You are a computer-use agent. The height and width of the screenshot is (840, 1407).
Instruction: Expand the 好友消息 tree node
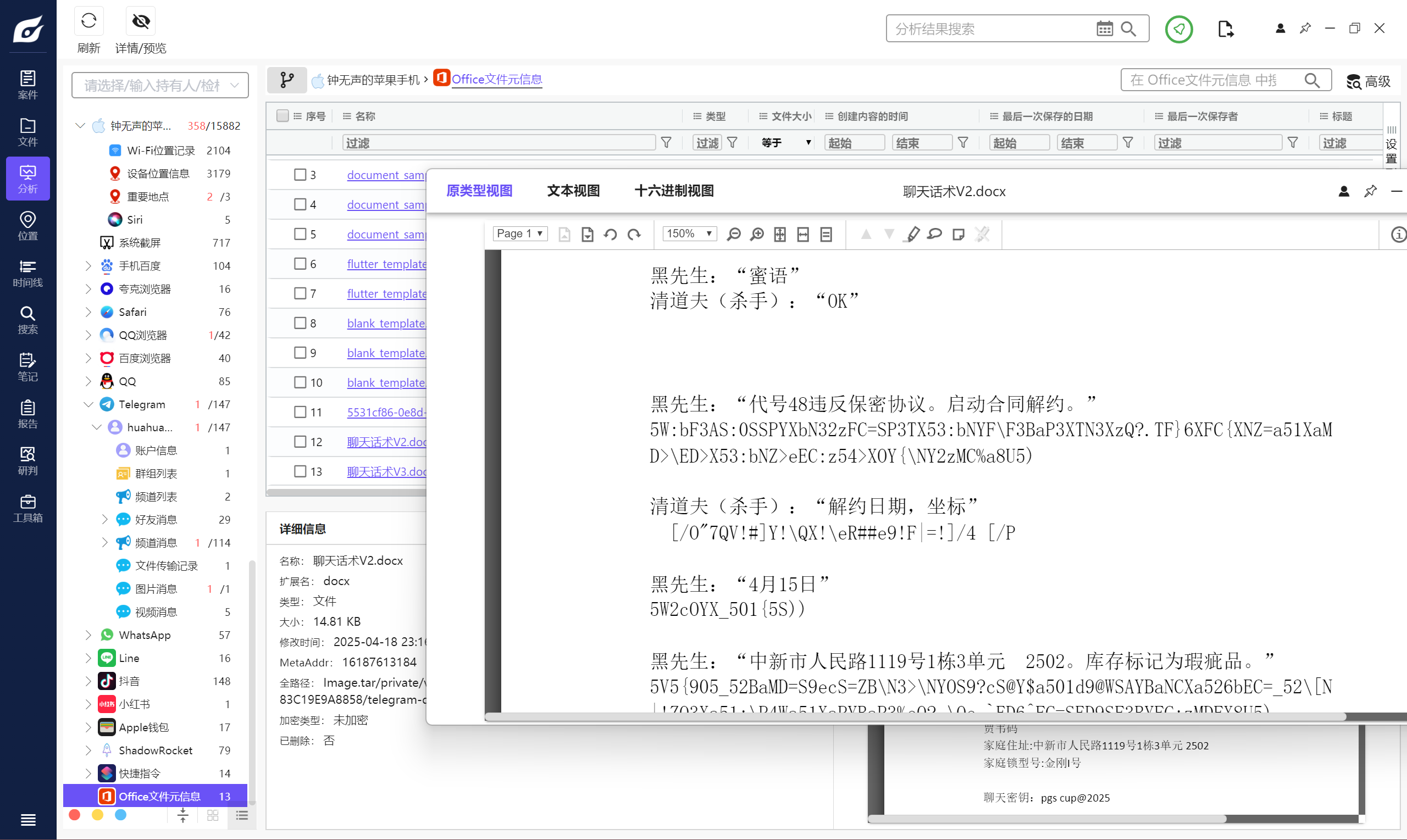104,520
